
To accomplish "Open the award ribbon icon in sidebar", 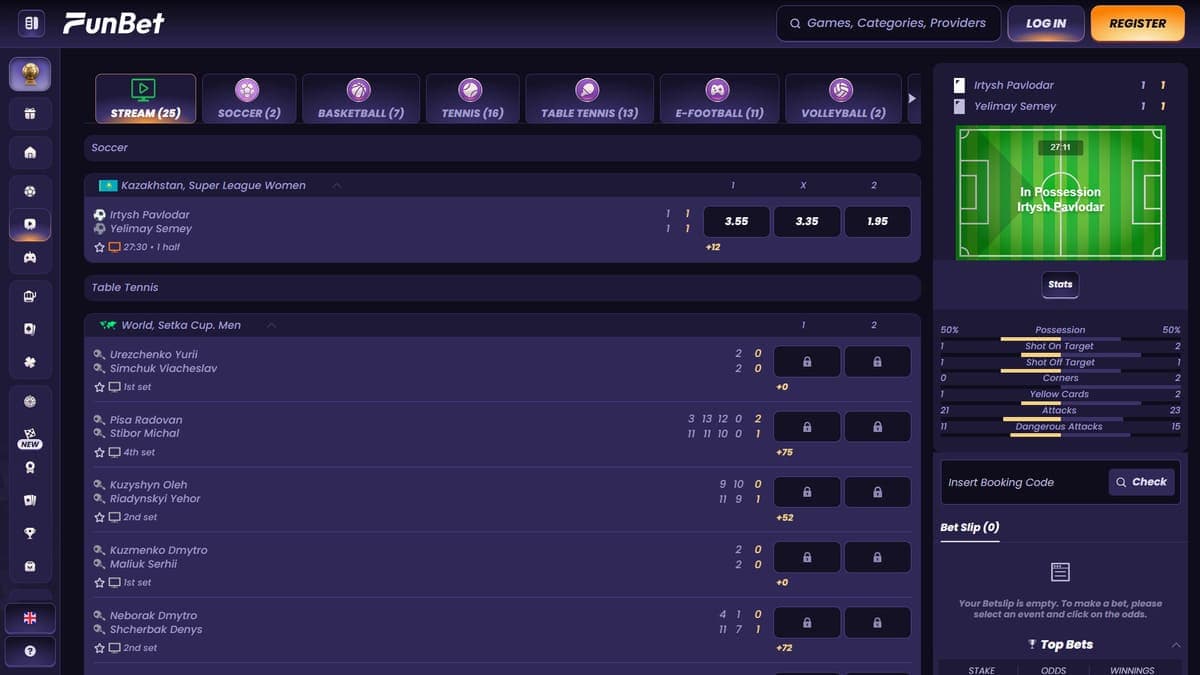I will coord(30,466).
